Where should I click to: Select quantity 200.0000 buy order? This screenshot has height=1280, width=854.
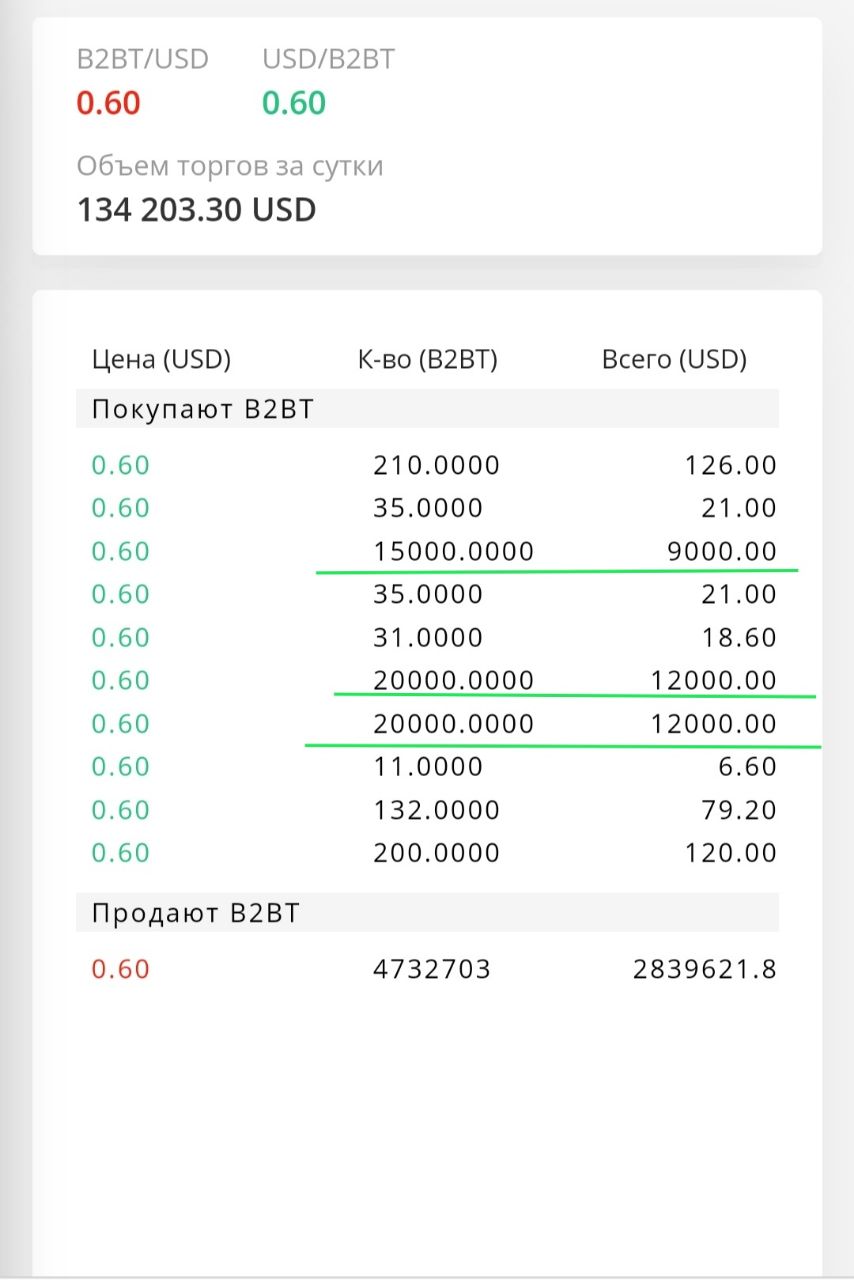(436, 852)
